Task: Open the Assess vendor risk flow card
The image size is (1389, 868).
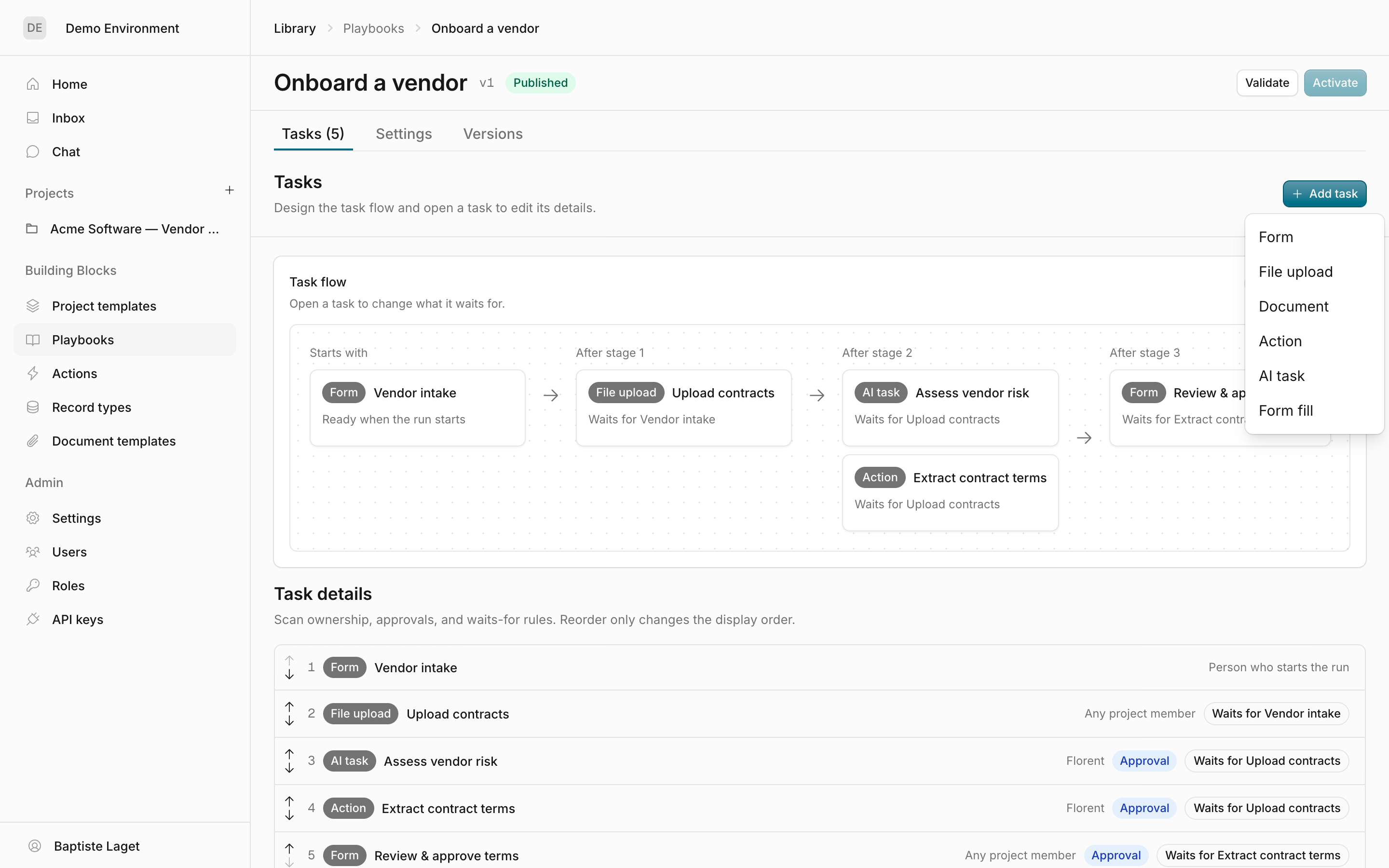Action: pos(950,407)
